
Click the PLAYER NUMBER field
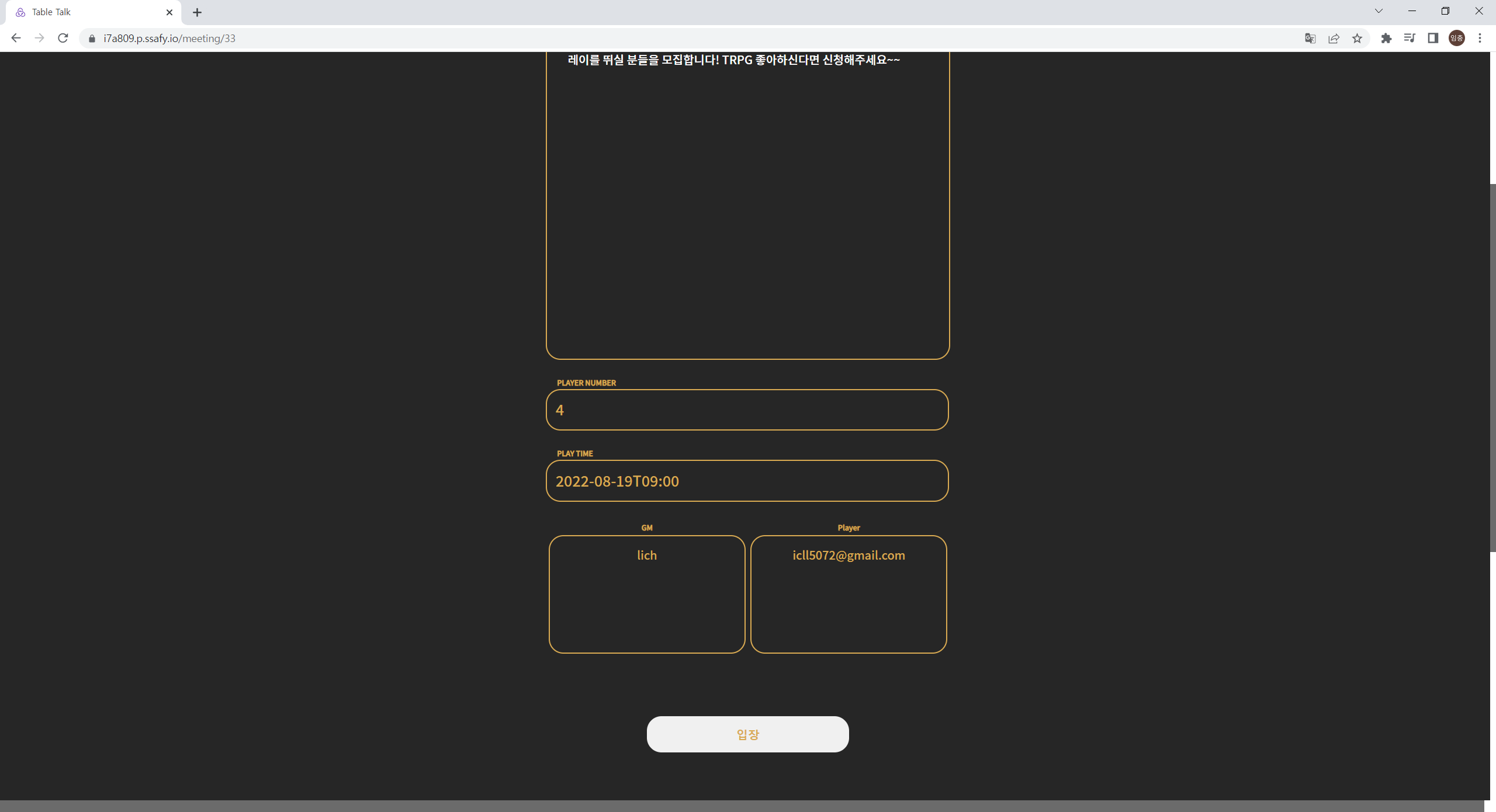tap(747, 410)
